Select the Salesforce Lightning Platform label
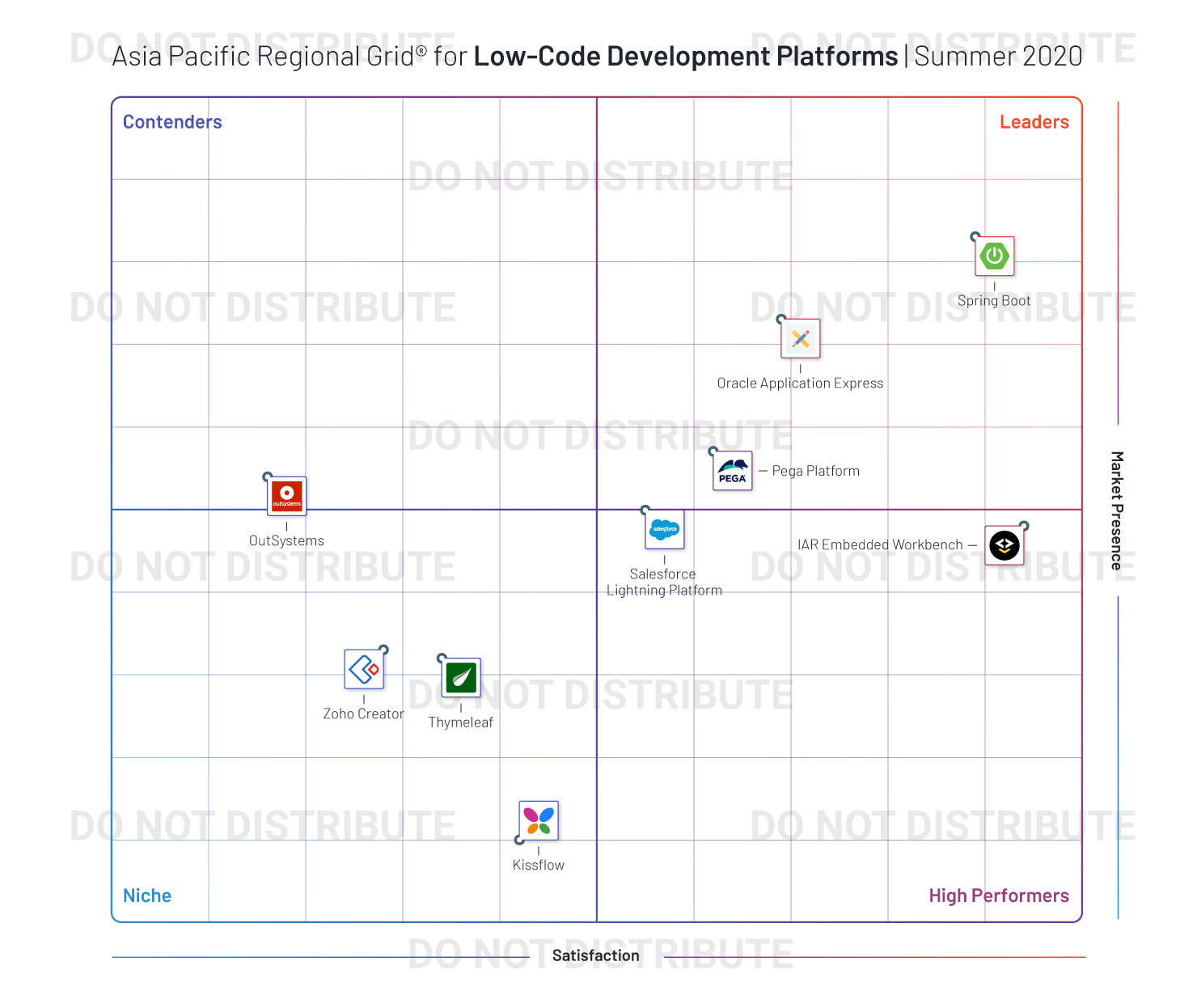Image resolution: width=1197 pixels, height=1008 pixels. (663, 582)
